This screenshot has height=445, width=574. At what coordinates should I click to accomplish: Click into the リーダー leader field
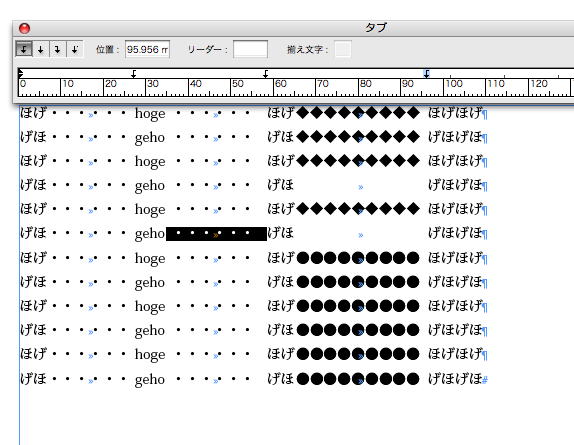[250, 49]
